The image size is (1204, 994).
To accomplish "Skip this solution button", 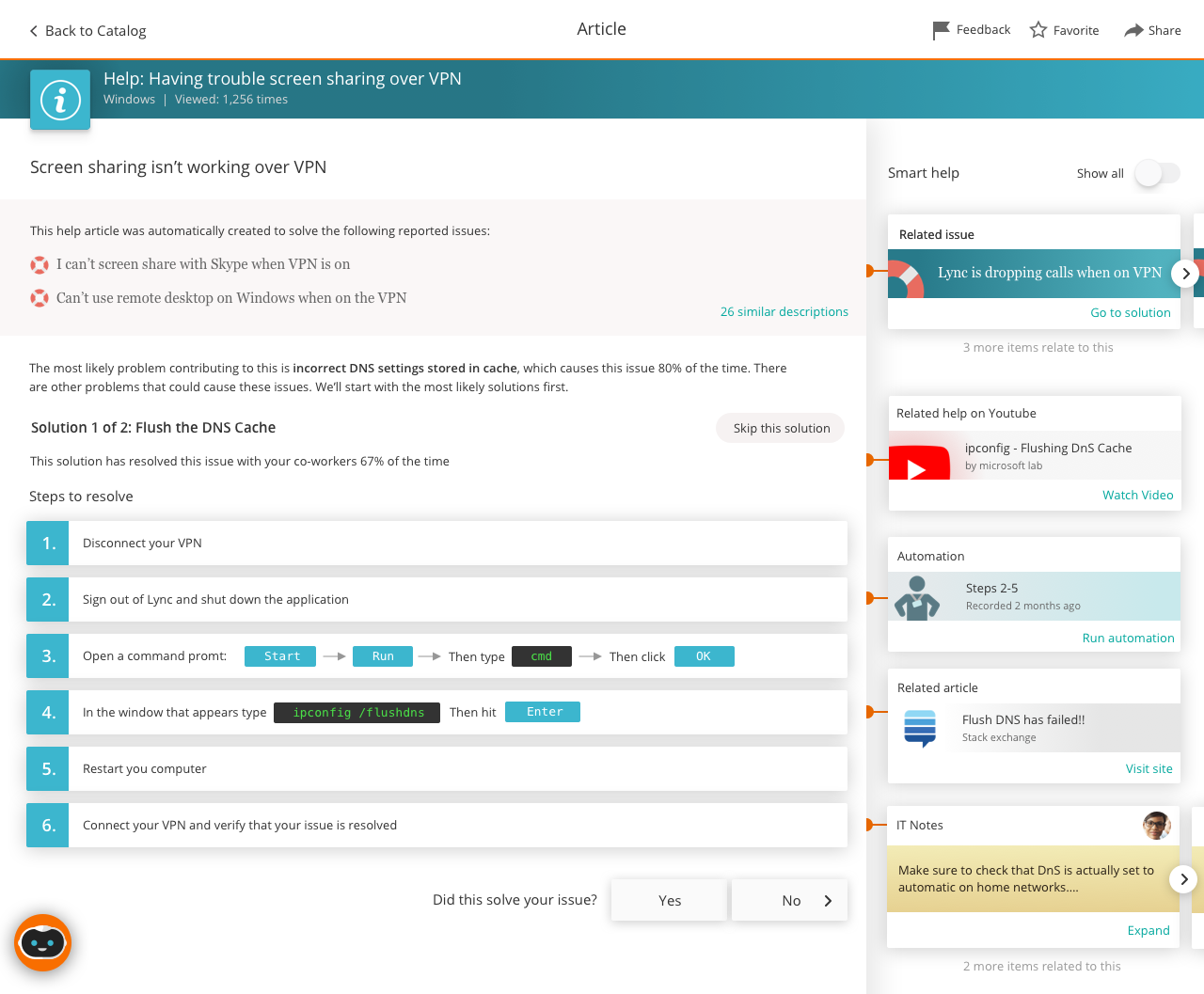I will point(781,428).
